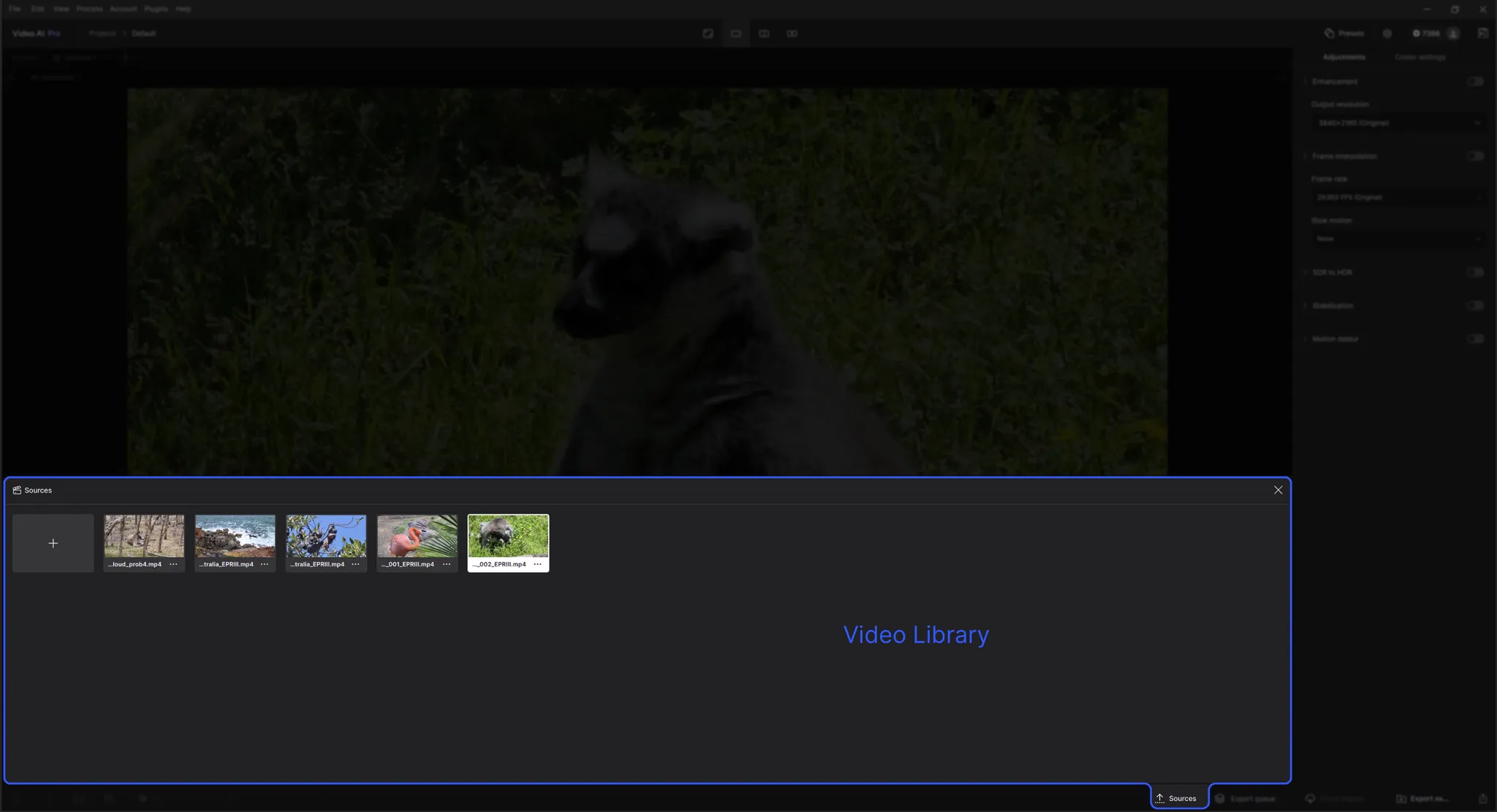Click the Sources button in bottom bar
The image size is (1497, 812).
pyautogui.click(x=1178, y=798)
